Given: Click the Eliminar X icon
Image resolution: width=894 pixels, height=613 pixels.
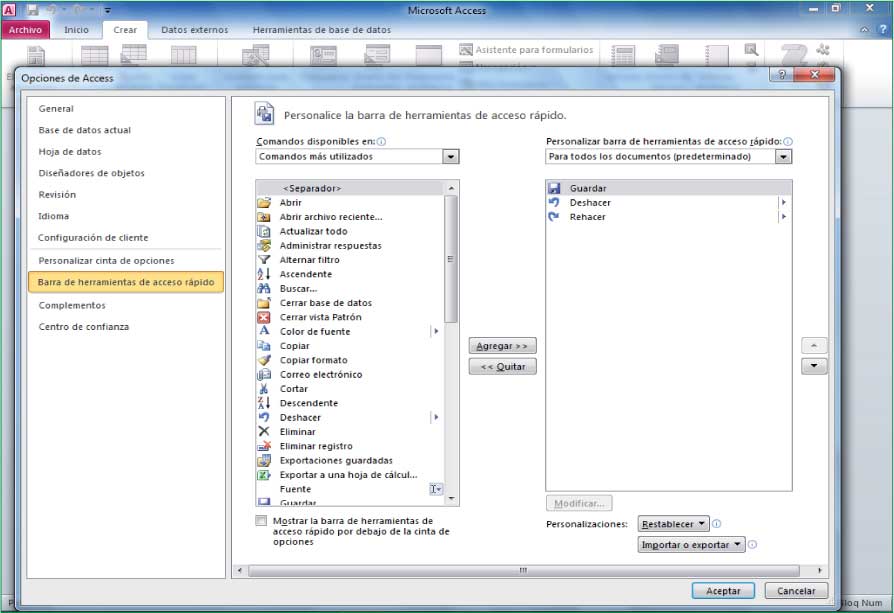Looking at the screenshot, I should [x=263, y=432].
